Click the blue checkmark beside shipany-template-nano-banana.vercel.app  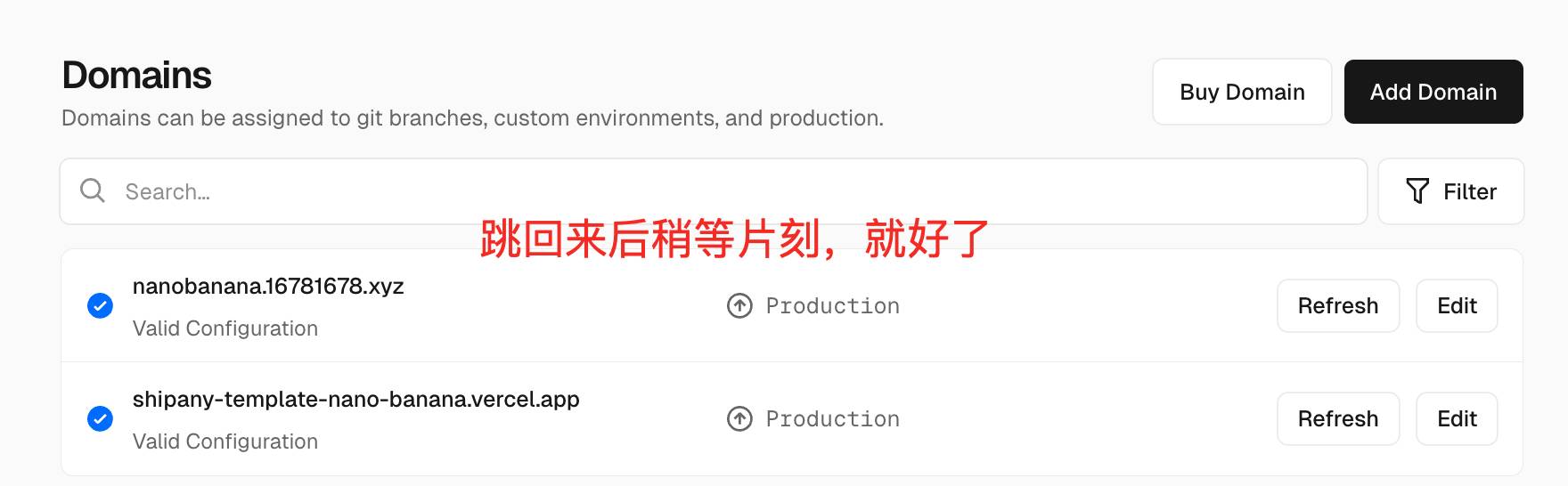[x=100, y=418]
